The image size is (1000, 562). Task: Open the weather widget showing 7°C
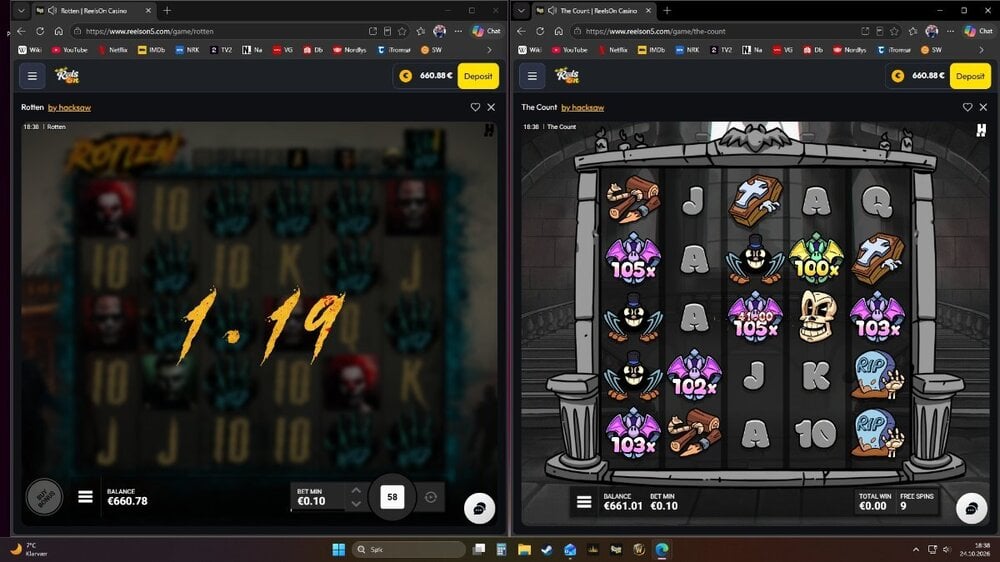(29, 549)
